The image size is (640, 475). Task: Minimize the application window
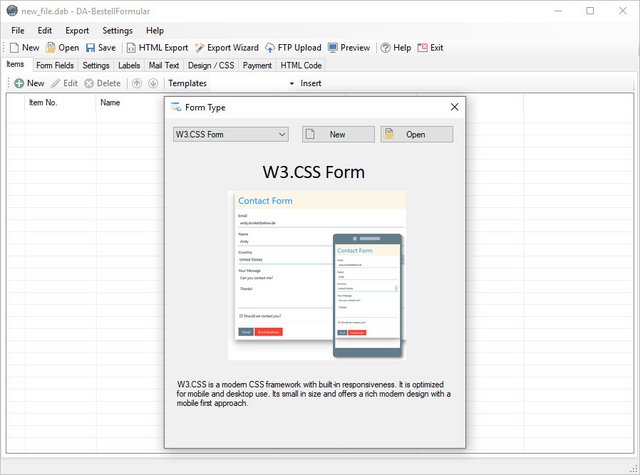(558, 11)
